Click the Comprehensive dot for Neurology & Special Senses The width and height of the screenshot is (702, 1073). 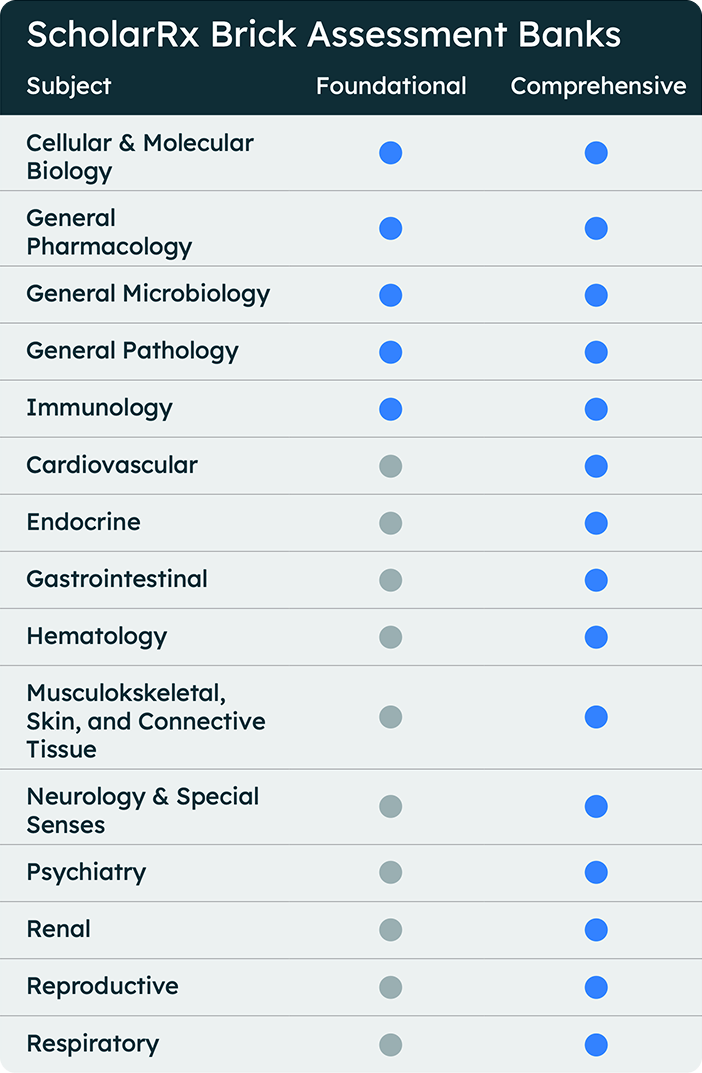tap(596, 806)
